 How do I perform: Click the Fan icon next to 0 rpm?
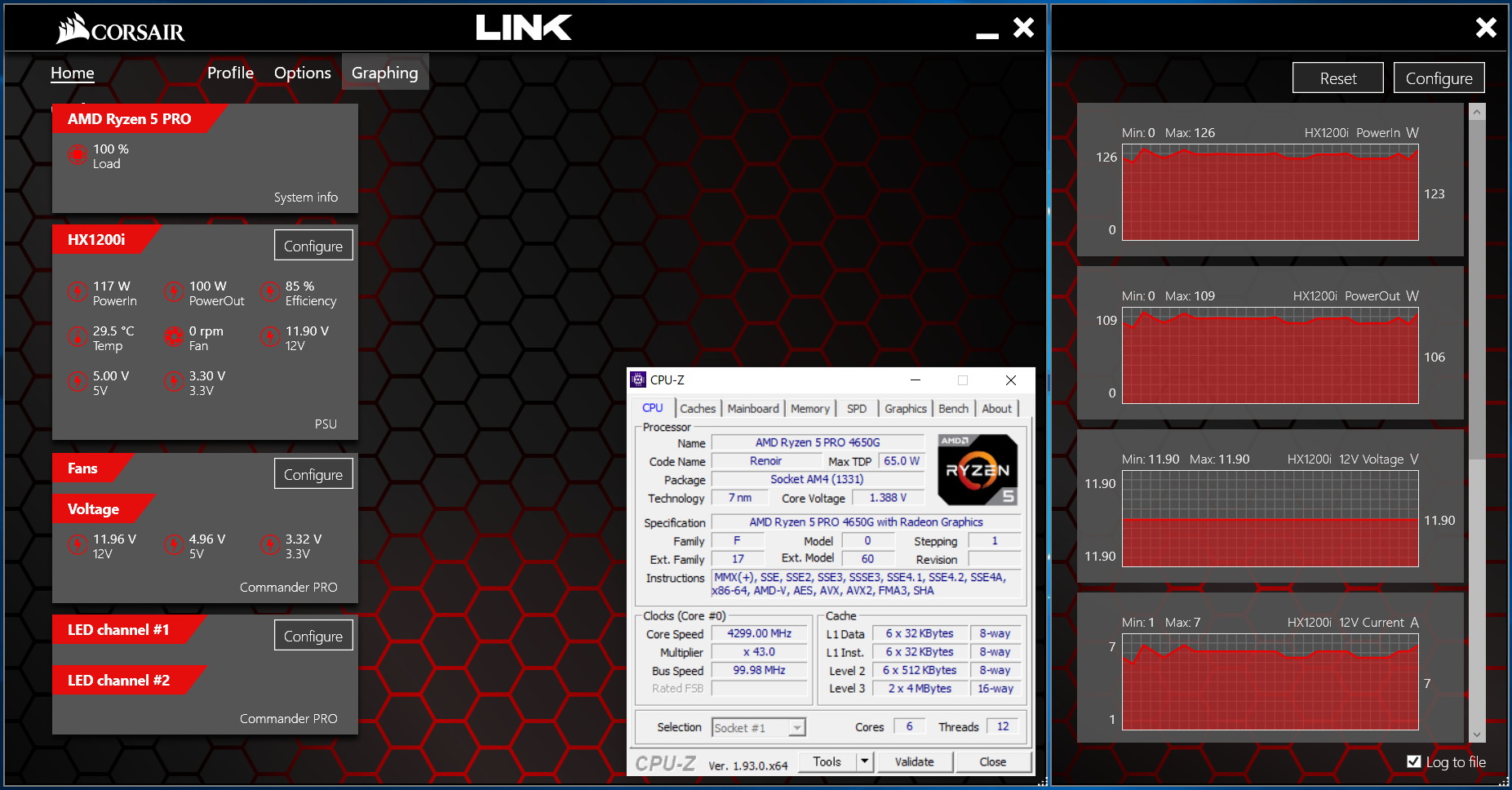pos(174,336)
